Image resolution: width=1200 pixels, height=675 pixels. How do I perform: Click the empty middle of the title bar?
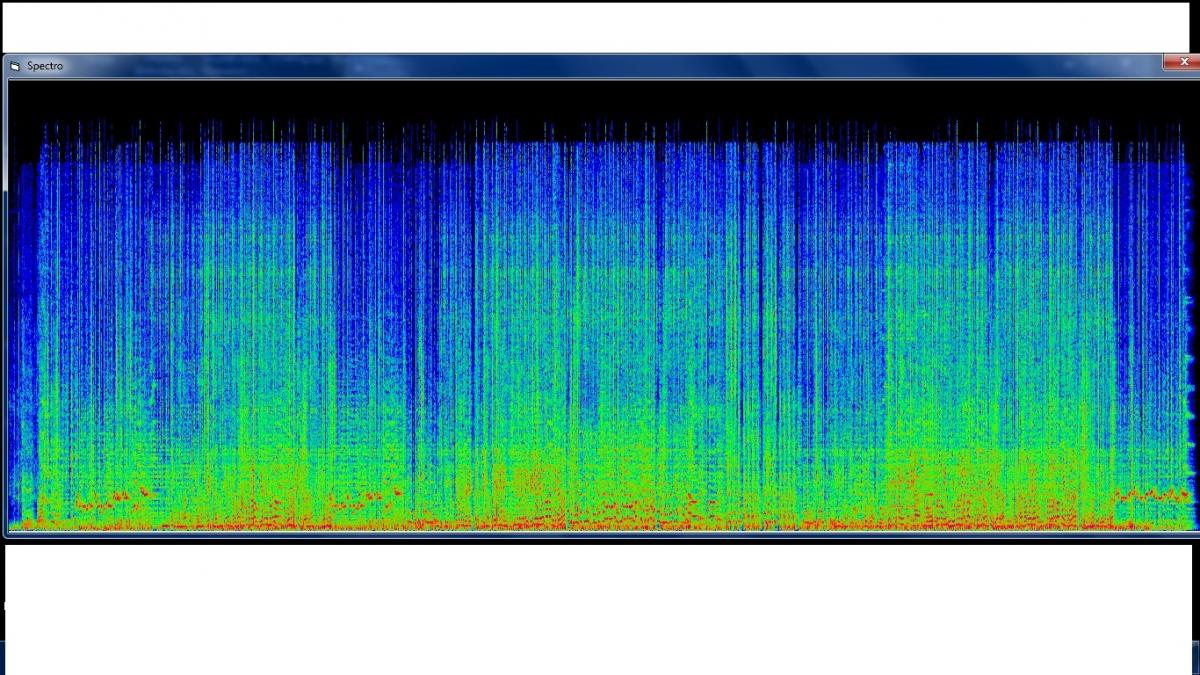point(600,65)
